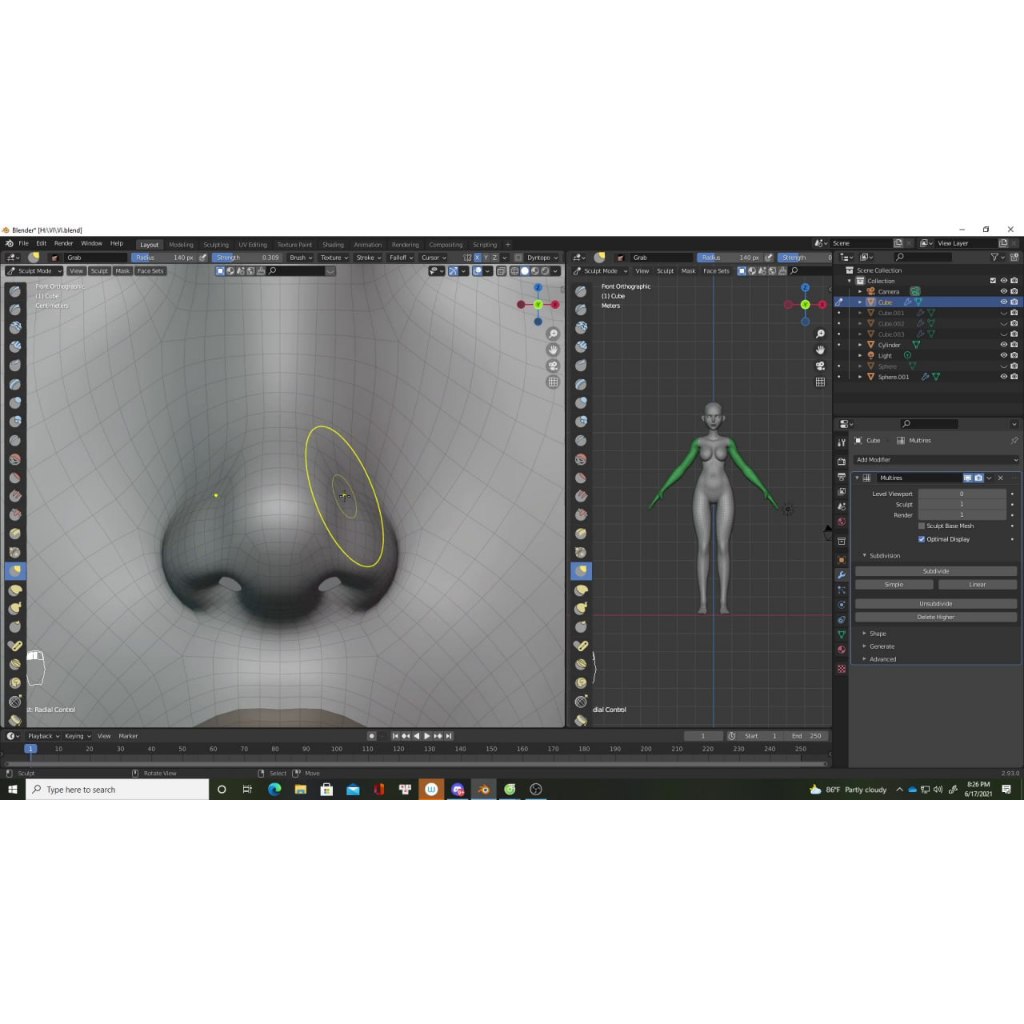Click Windows taskbar search box
Viewport: 1024px width, 1024px height.
pyautogui.click(x=118, y=790)
